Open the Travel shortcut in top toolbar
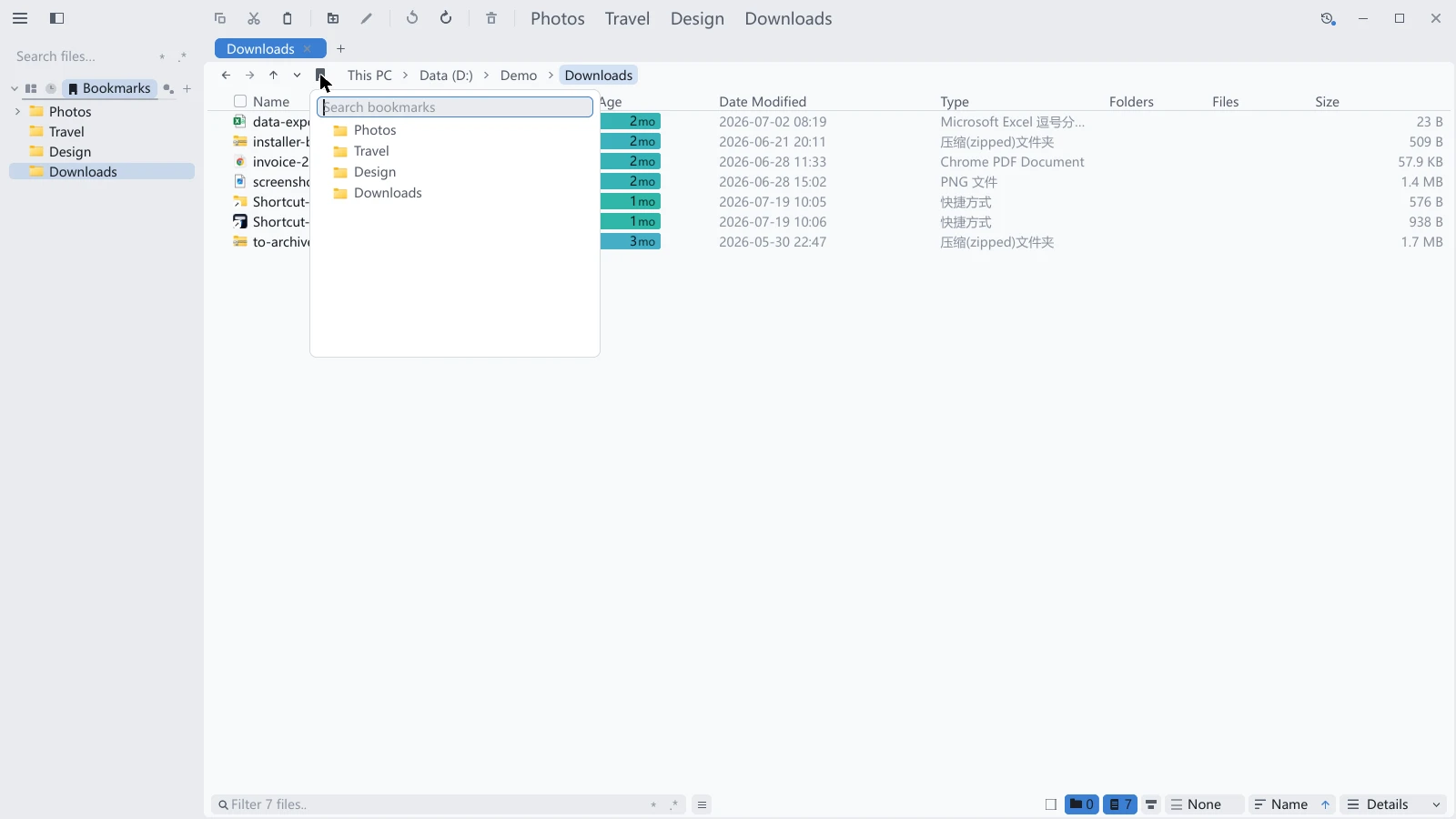The width and height of the screenshot is (1456, 819). (628, 18)
